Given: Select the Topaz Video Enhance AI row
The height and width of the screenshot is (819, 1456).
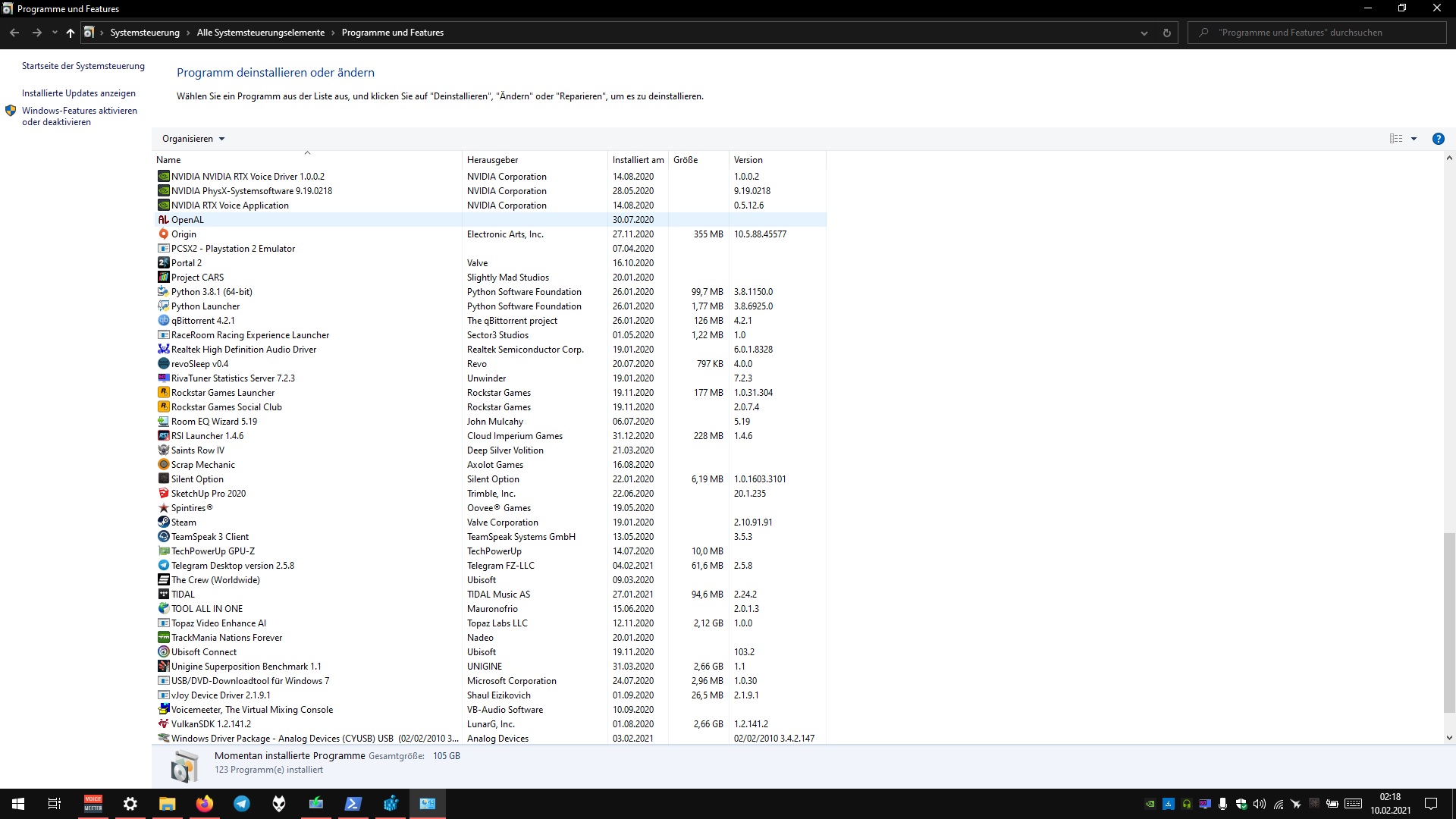Looking at the screenshot, I should click(x=490, y=623).
